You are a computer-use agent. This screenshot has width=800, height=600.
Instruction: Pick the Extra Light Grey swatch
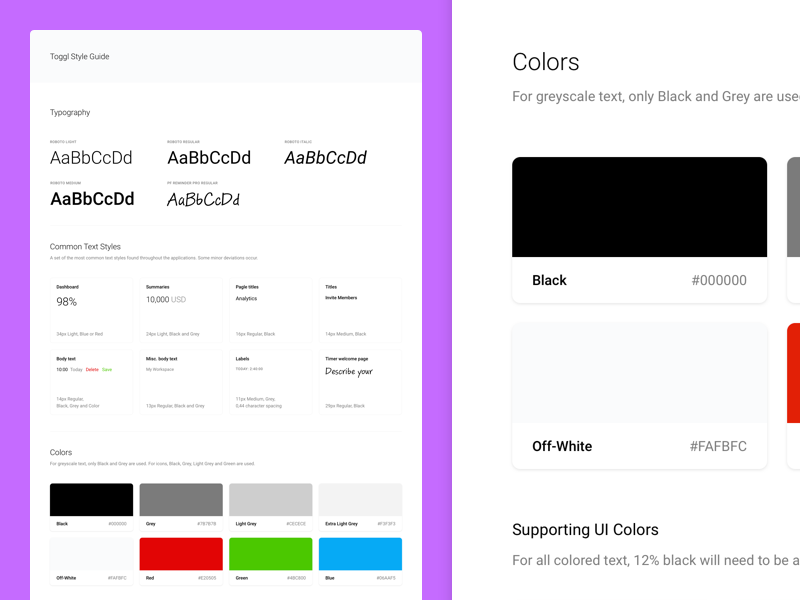[x=360, y=507]
